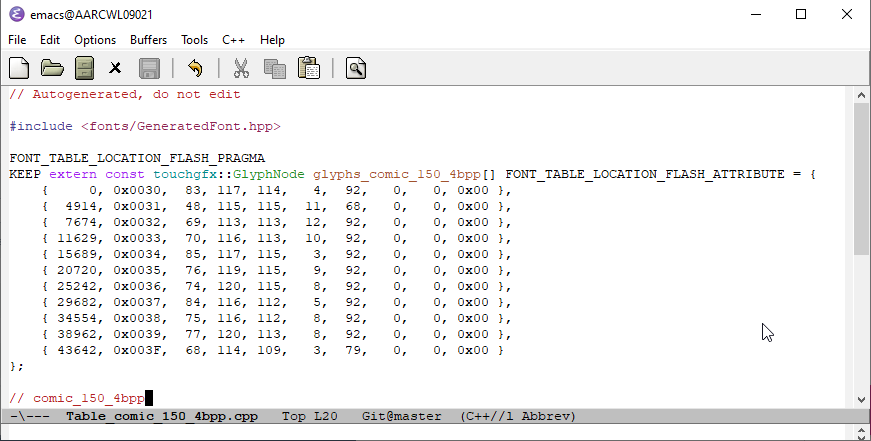871x441 pixels.
Task: Click Top position indicator in mode line
Action: [293, 416]
